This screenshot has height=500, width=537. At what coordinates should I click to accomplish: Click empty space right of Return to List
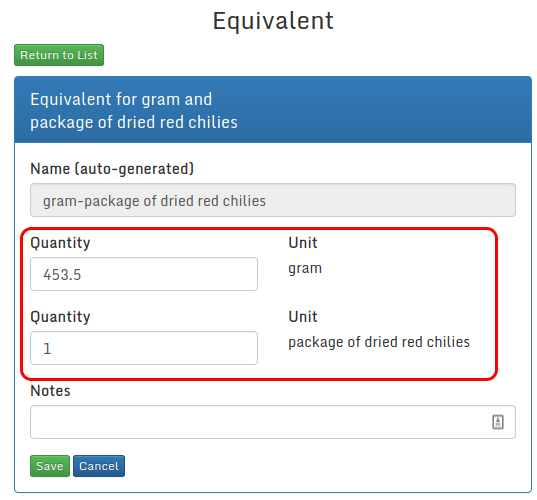tap(308, 55)
